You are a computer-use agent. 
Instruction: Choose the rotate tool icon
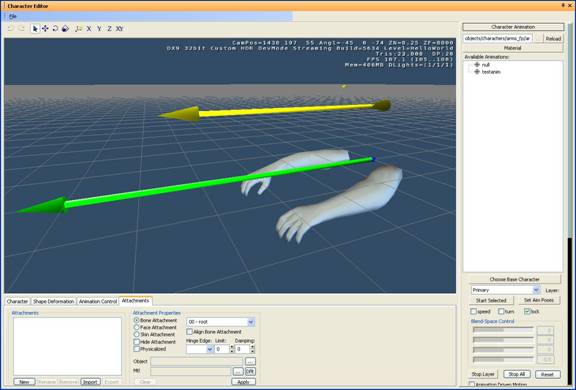[x=55, y=28]
